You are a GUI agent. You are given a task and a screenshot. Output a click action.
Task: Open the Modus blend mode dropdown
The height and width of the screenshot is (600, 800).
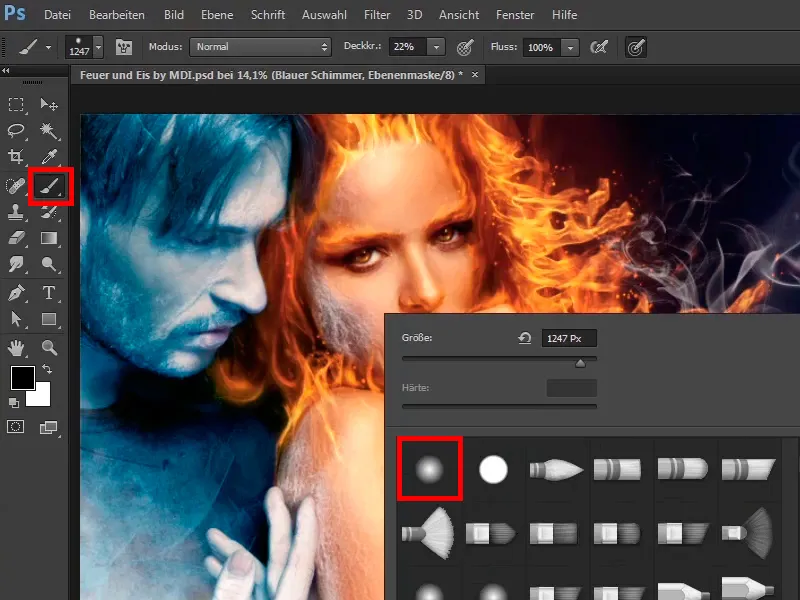click(x=260, y=47)
